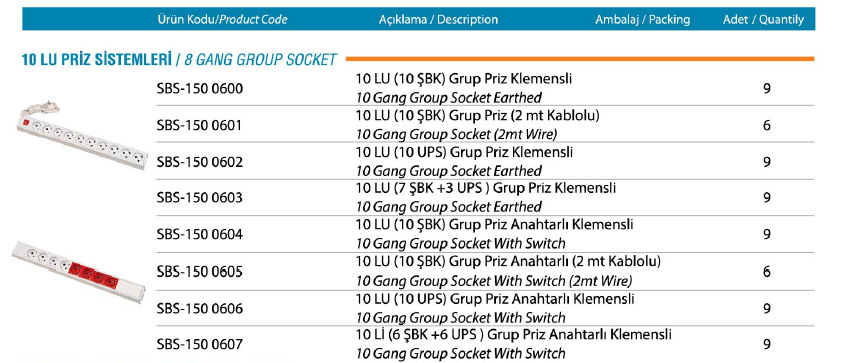Select product code SBS-150 0602
The width and height of the screenshot is (850, 363).
point(199,162)
